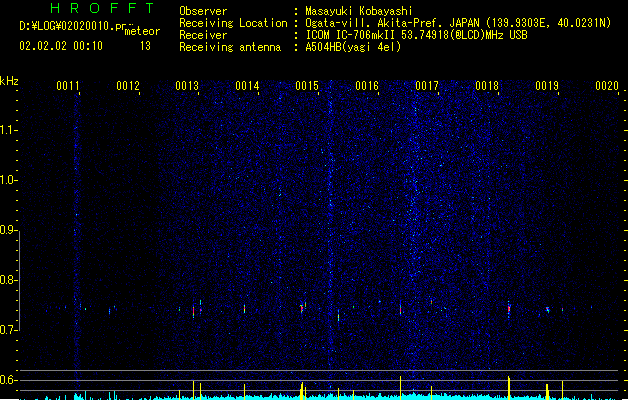Click the 0.7 kHz frequency label
Viewport: 629px width, 400px height.
8,330
